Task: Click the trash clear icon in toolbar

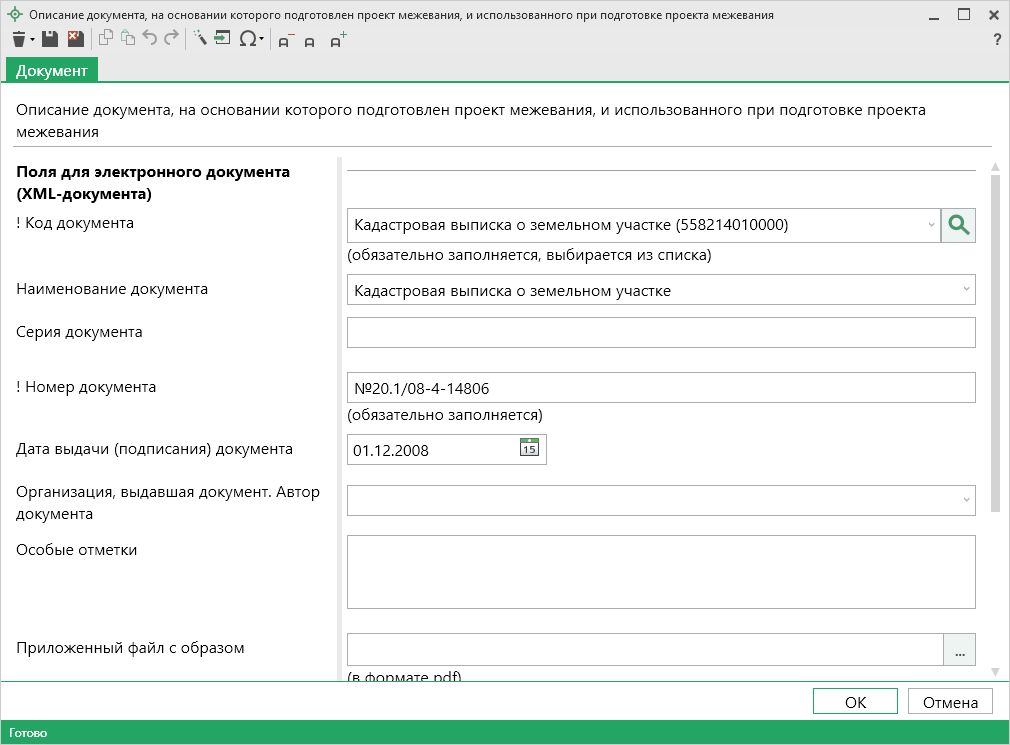Action: [18, 39]
